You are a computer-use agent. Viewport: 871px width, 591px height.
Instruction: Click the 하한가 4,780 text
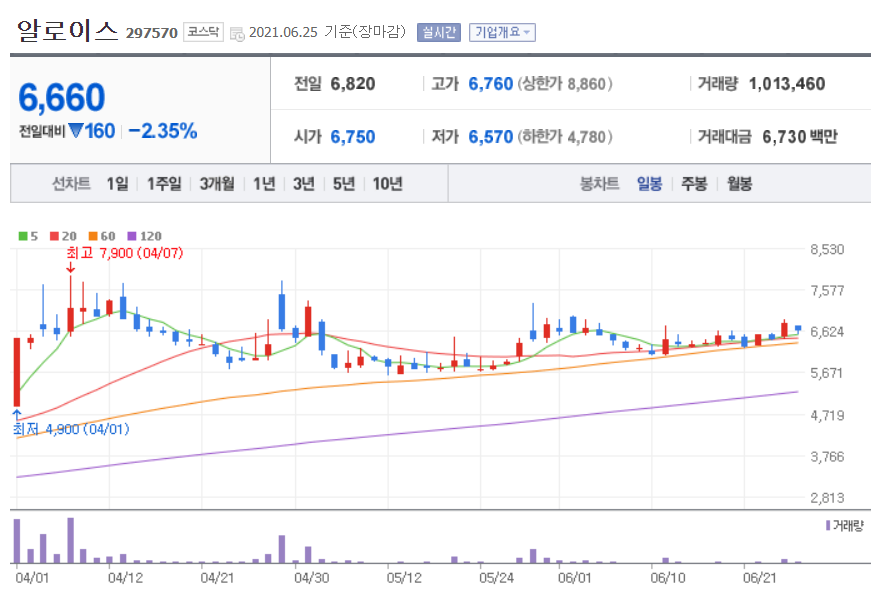point(565,137)
